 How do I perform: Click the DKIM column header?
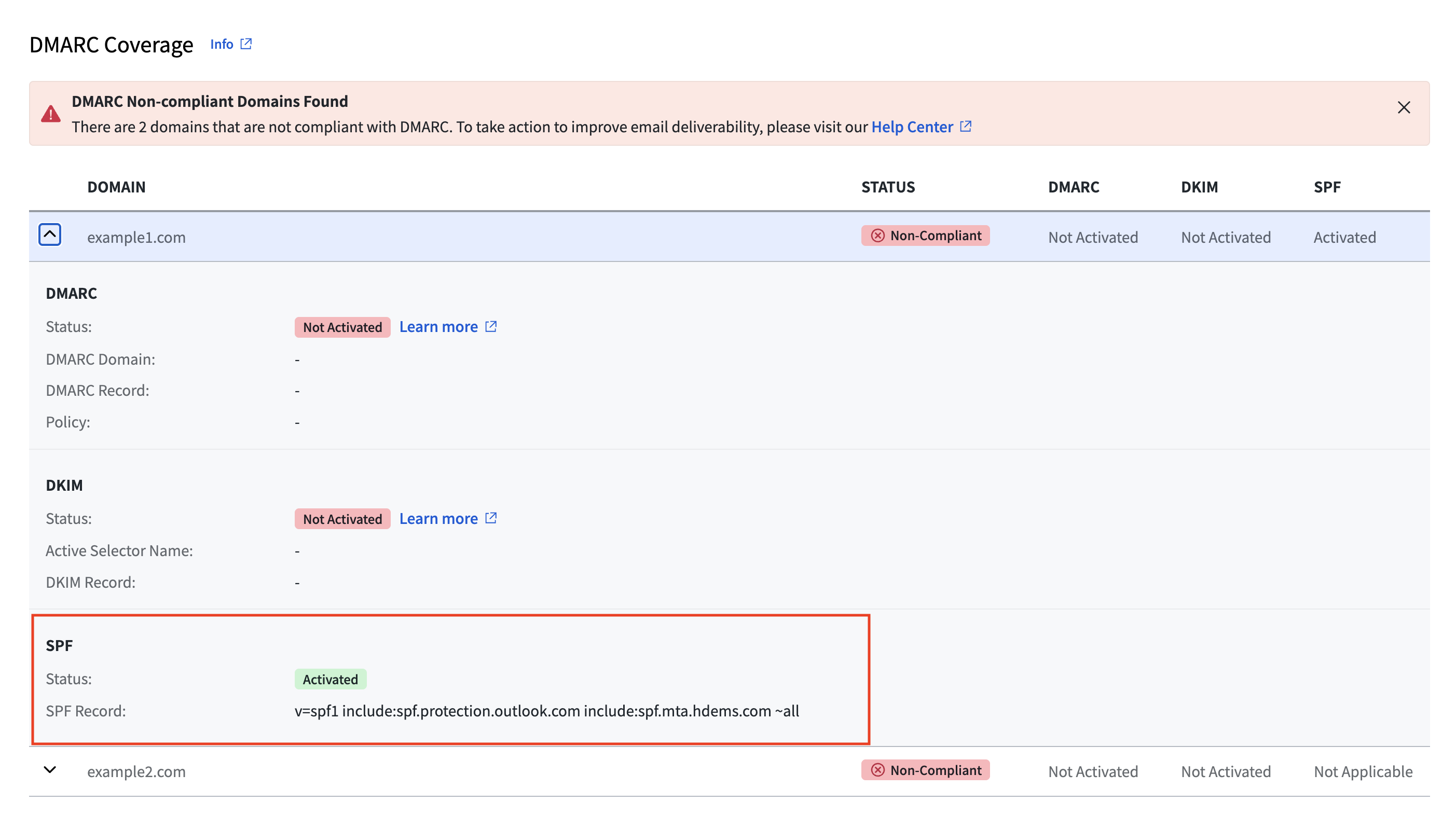1199,187
